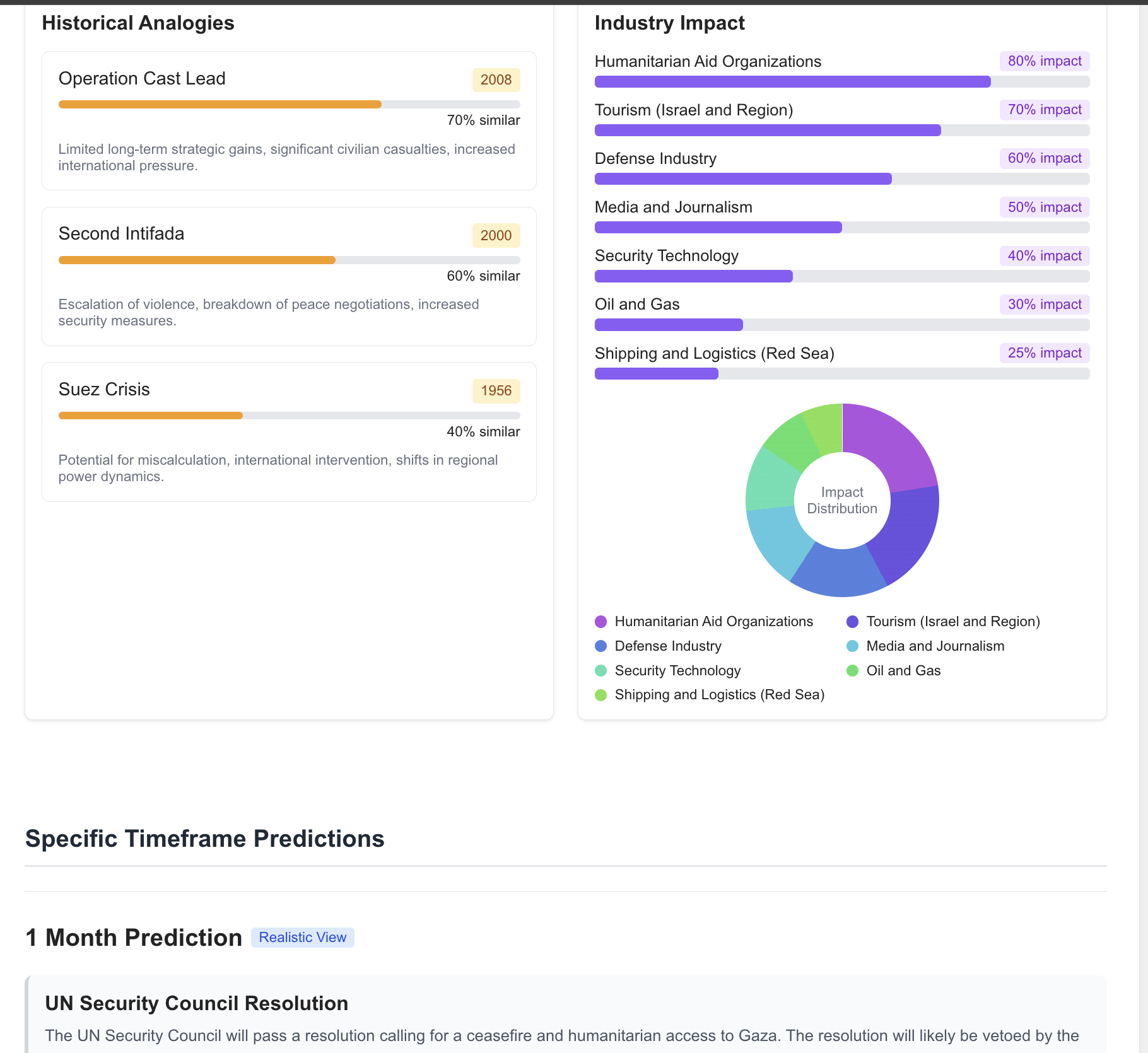Select the Suez Crisis analogy title

click(104, 390)
